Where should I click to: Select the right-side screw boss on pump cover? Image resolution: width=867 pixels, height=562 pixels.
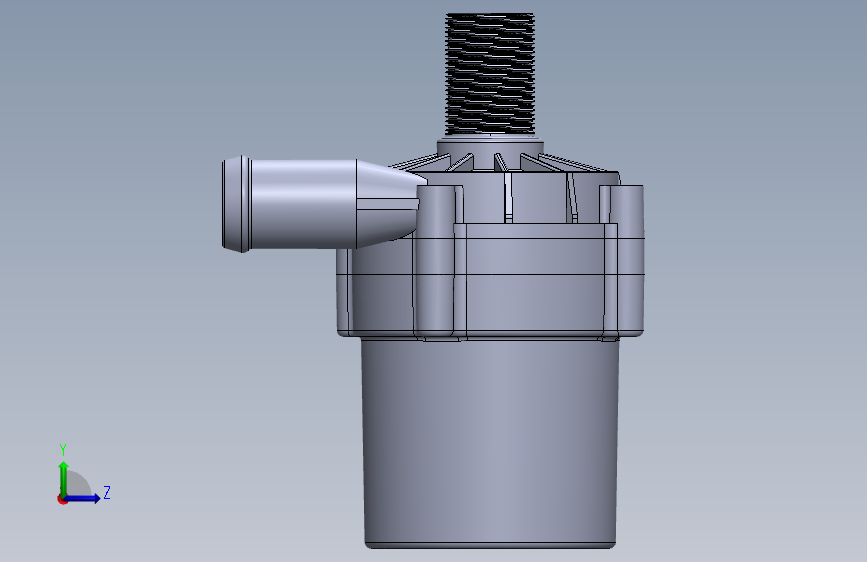[628, 260]
